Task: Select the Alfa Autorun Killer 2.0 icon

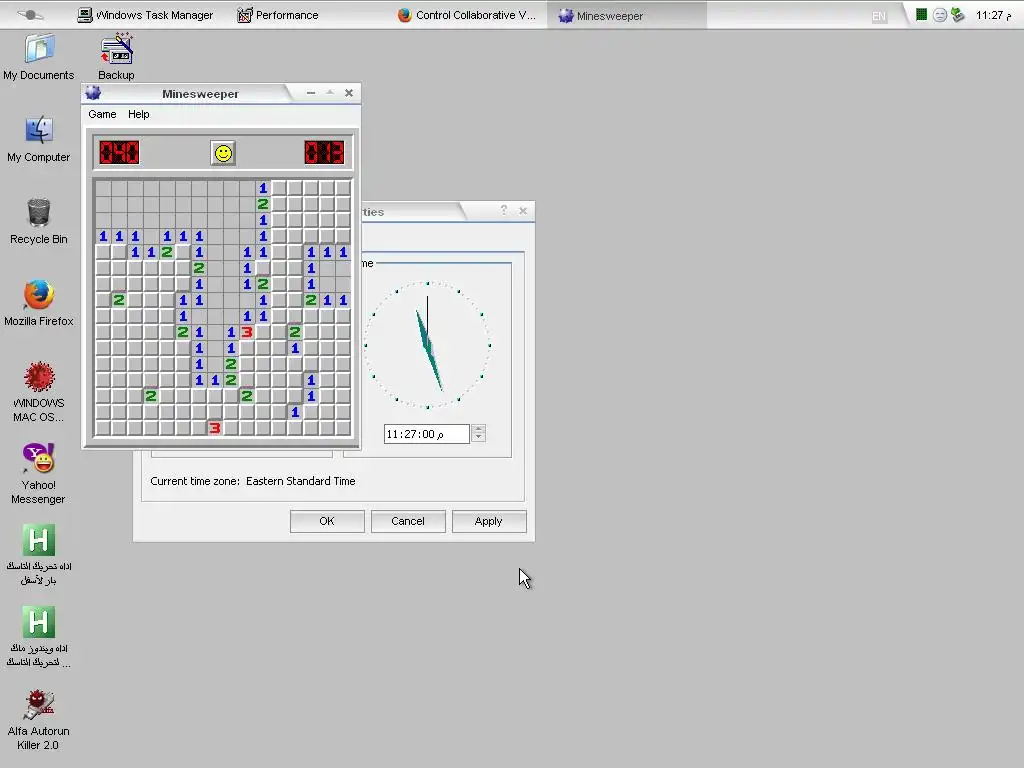Action: coord(39,720)
